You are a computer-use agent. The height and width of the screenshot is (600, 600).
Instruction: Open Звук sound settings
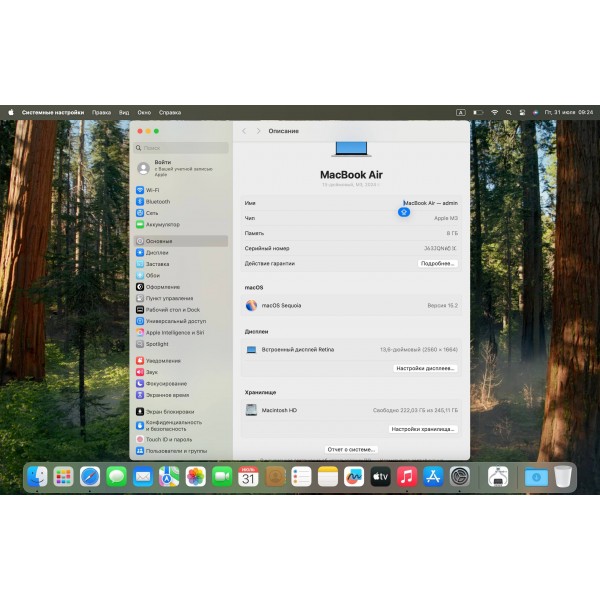tap(147, 372)
